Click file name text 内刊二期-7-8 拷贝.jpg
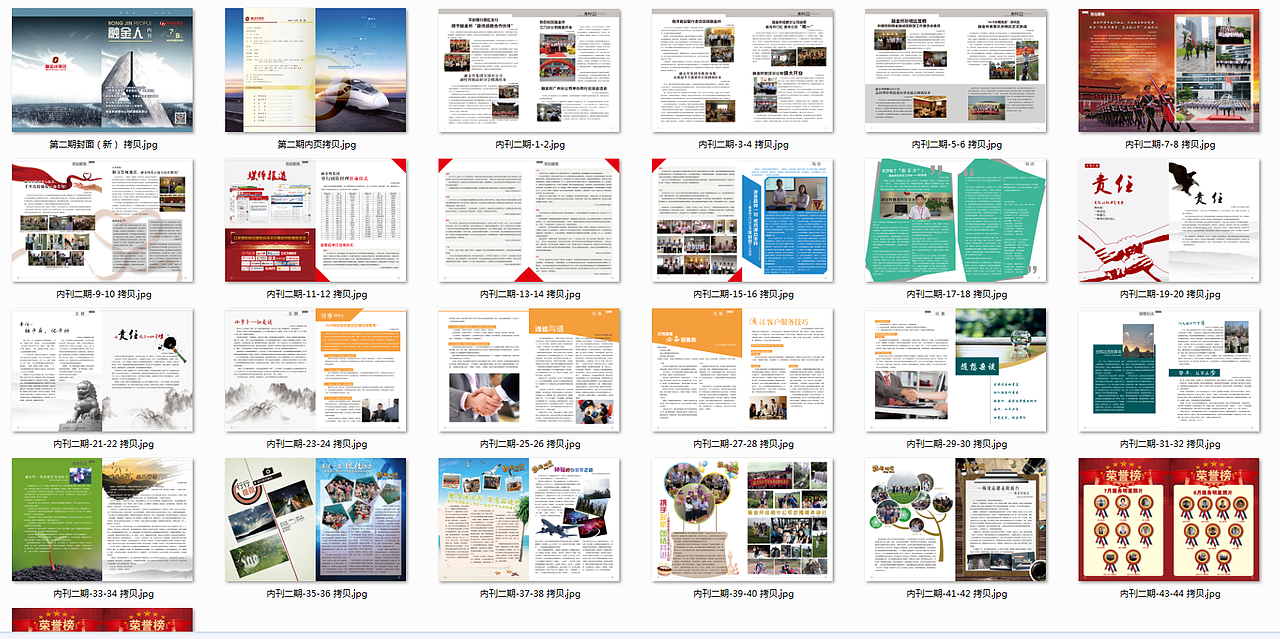The image size is (1280, 639). (x=1169, y=145)
